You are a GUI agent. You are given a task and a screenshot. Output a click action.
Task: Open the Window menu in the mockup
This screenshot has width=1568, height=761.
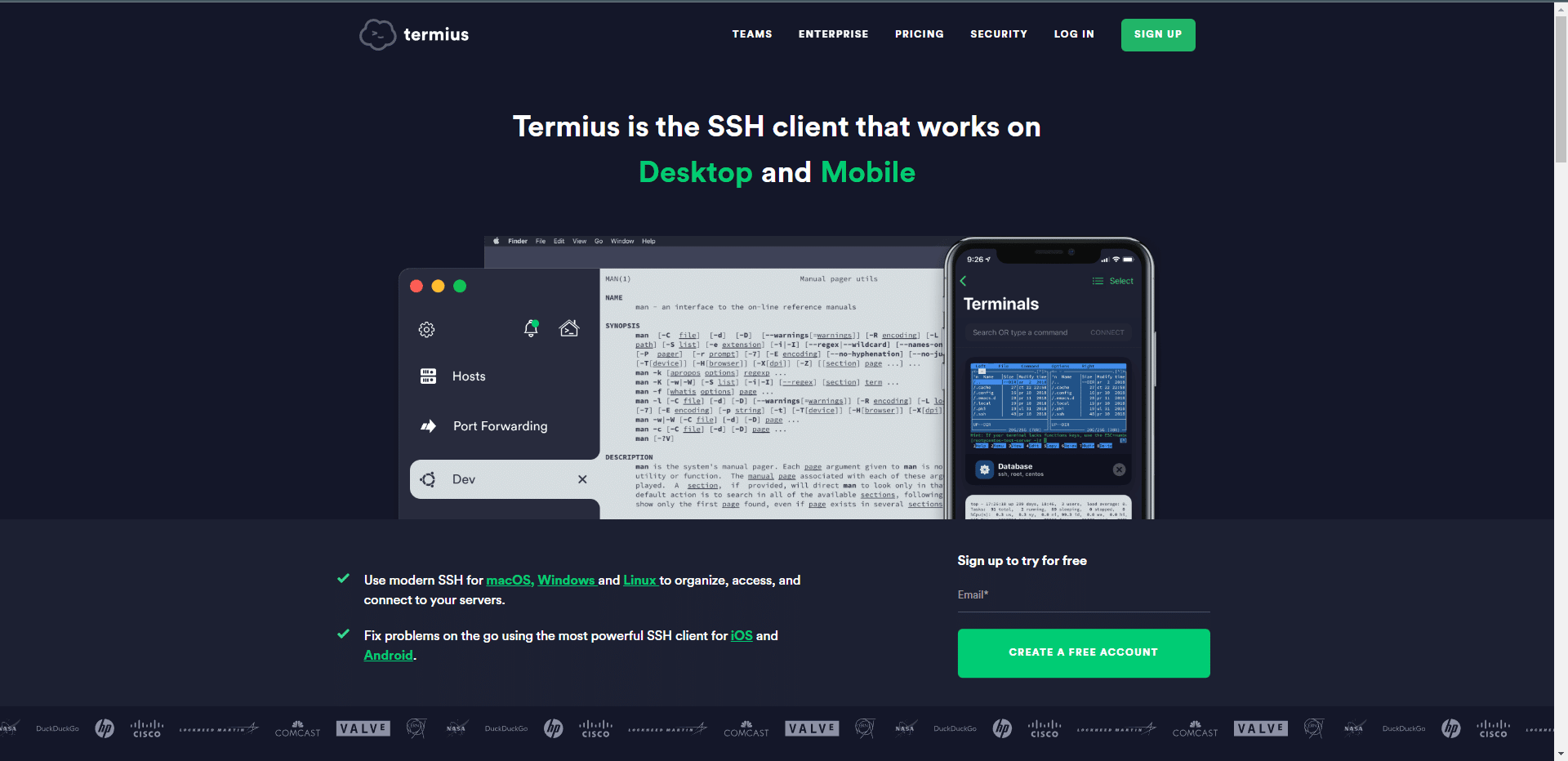click(x=622, y=241)
